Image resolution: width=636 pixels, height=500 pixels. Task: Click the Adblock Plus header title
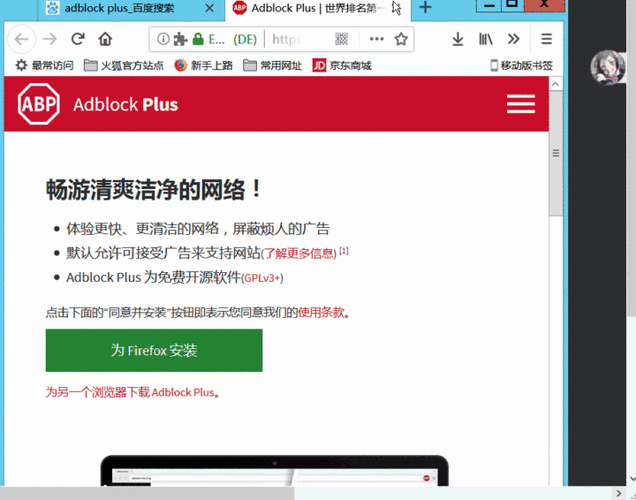(125, 105)
